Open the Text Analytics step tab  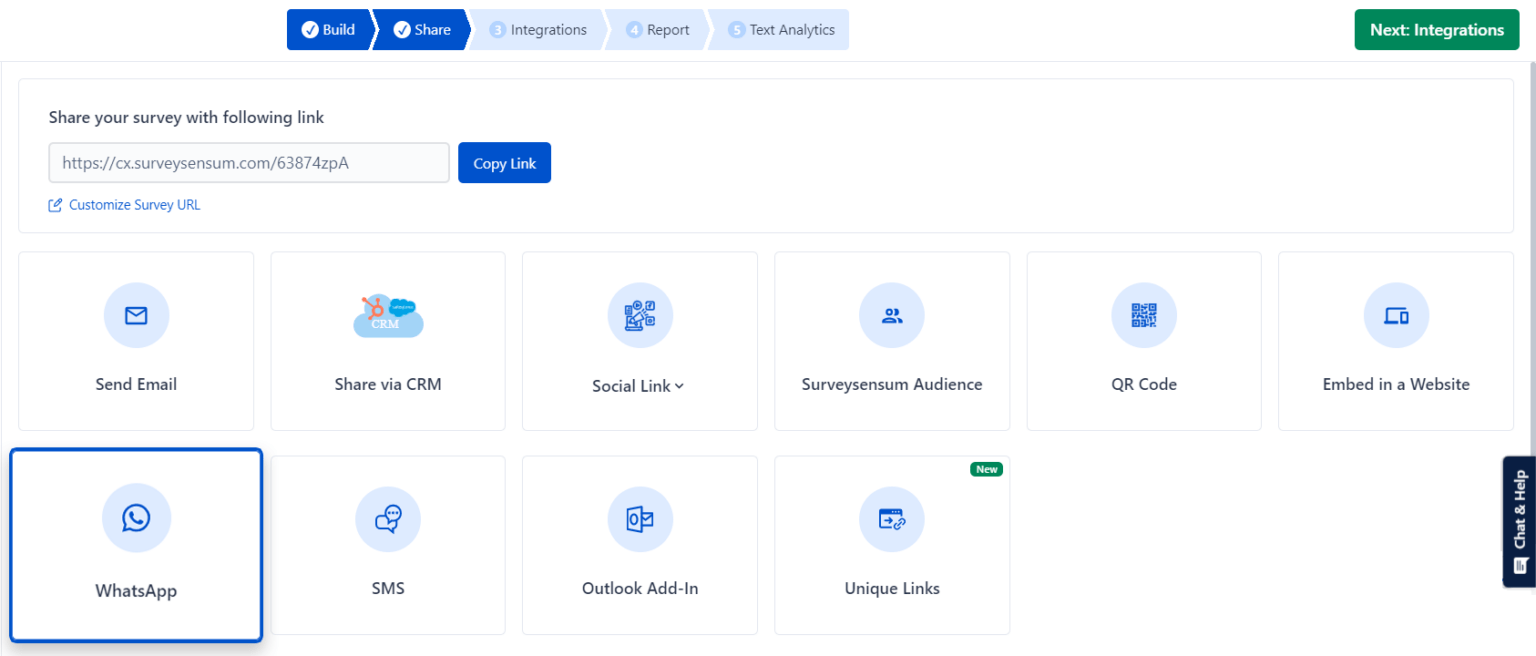[x=781, y=30]
